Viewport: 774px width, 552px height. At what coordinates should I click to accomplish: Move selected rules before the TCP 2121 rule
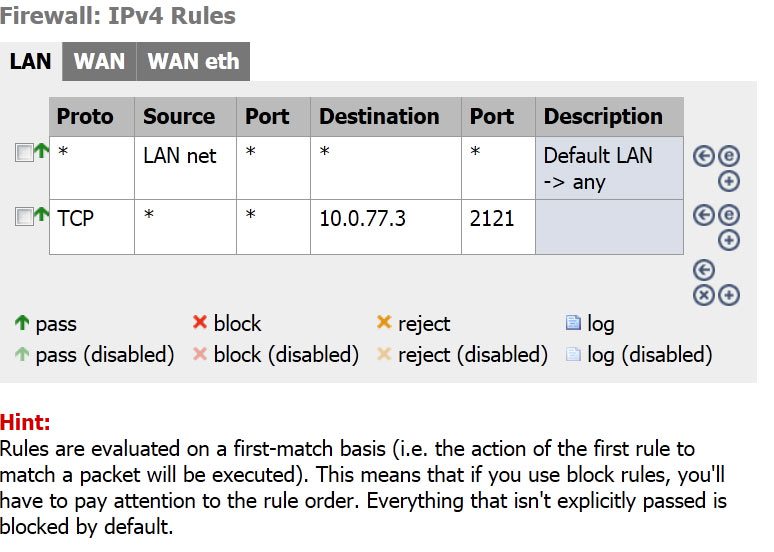pos(703,216)
